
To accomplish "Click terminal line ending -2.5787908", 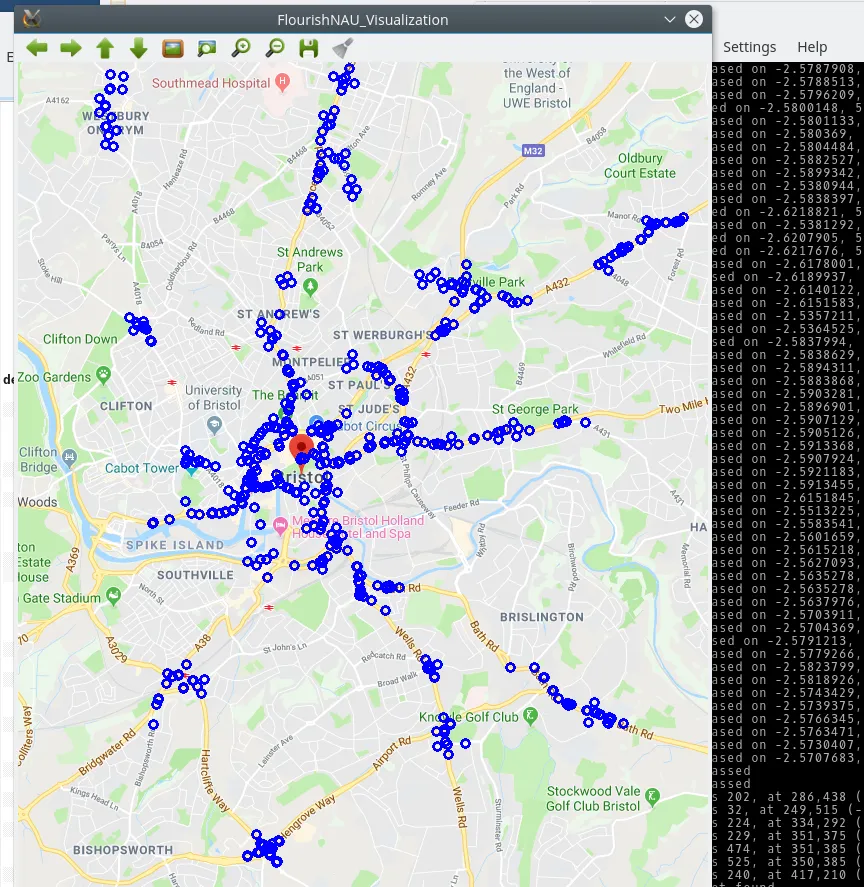I will (x=787, y=69).
